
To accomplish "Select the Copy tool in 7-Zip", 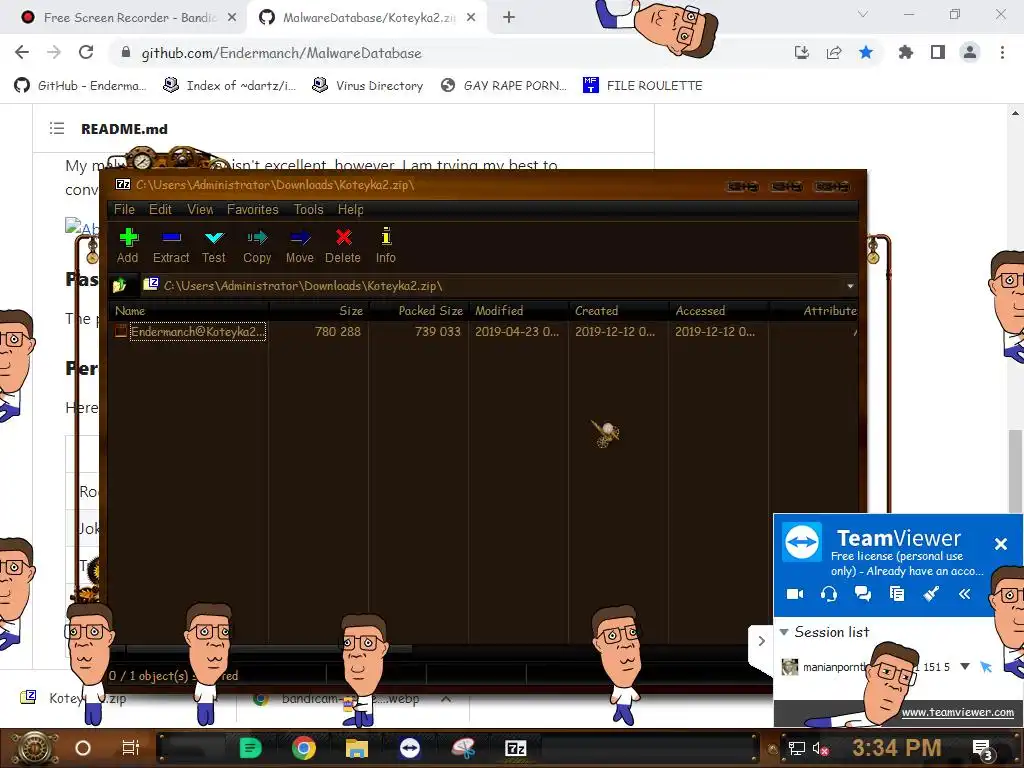I will [x=257, y=246].
